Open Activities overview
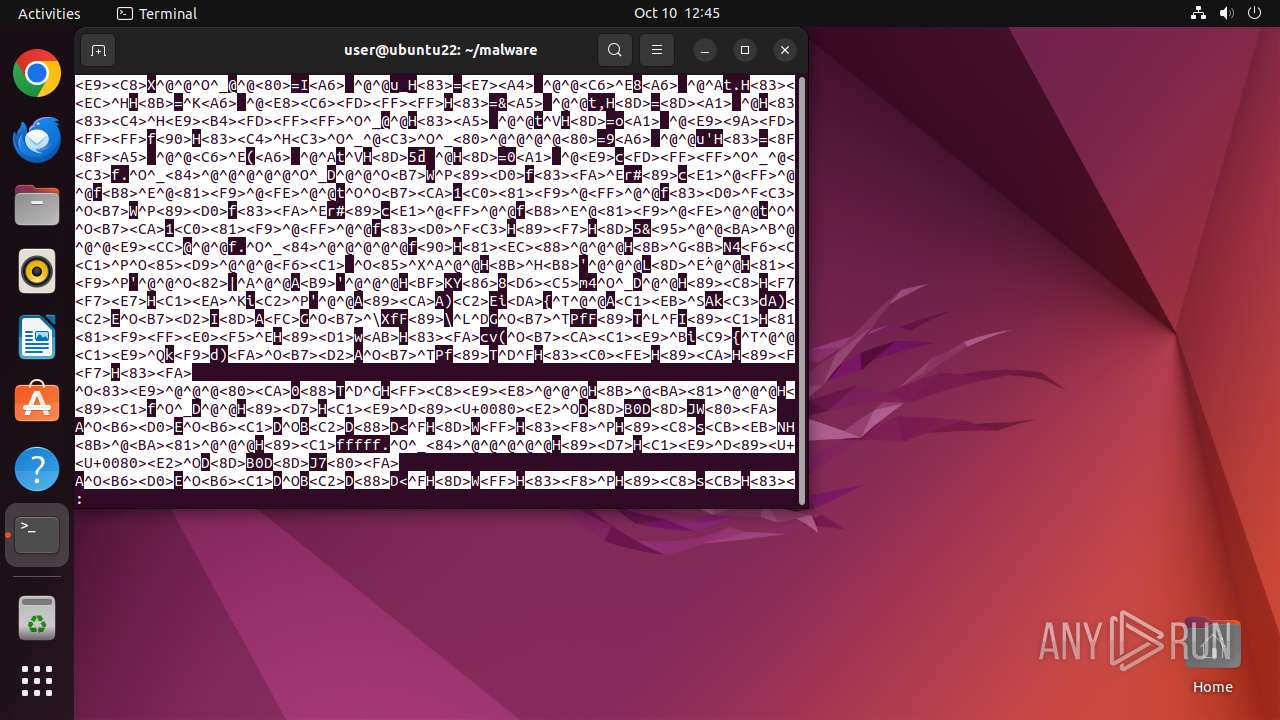Screen dimensions: 1280x720 pyautogui.click(x=49, y=13)
